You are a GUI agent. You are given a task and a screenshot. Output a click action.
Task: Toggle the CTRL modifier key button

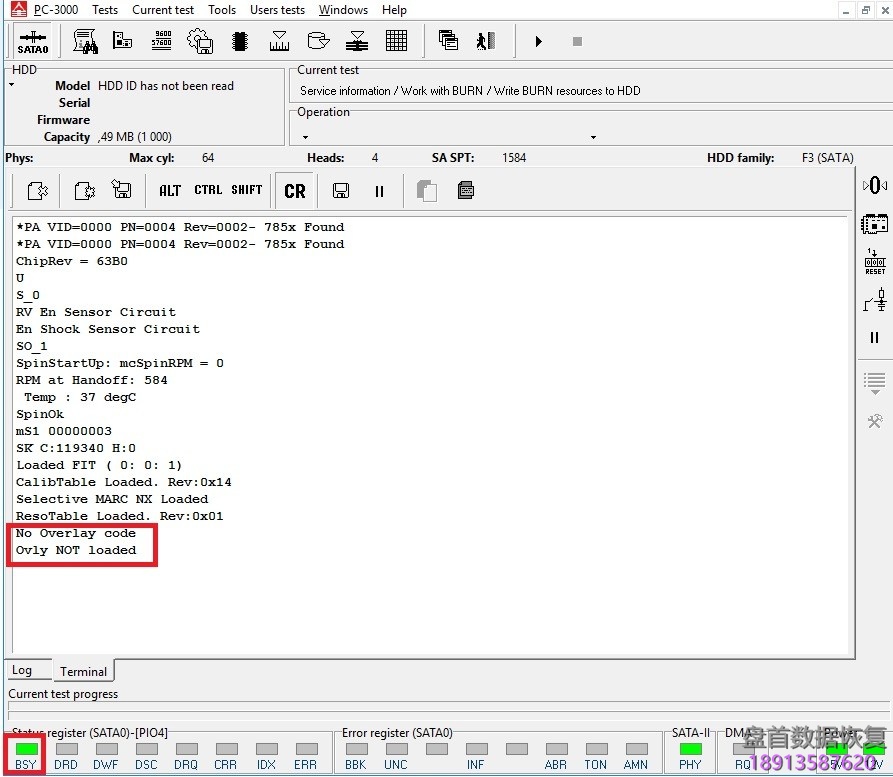208,190
